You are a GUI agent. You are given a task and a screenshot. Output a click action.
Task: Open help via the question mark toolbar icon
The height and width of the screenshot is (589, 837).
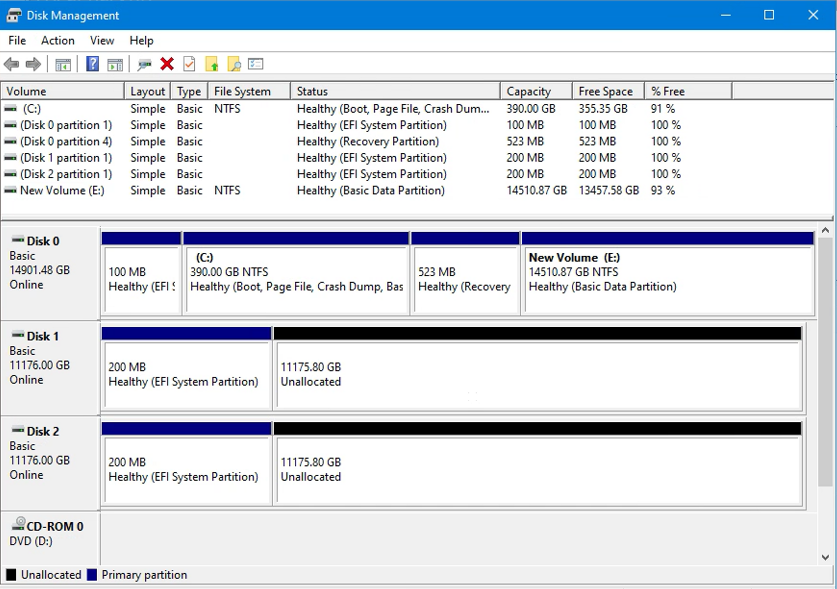(x=92, y=63)
